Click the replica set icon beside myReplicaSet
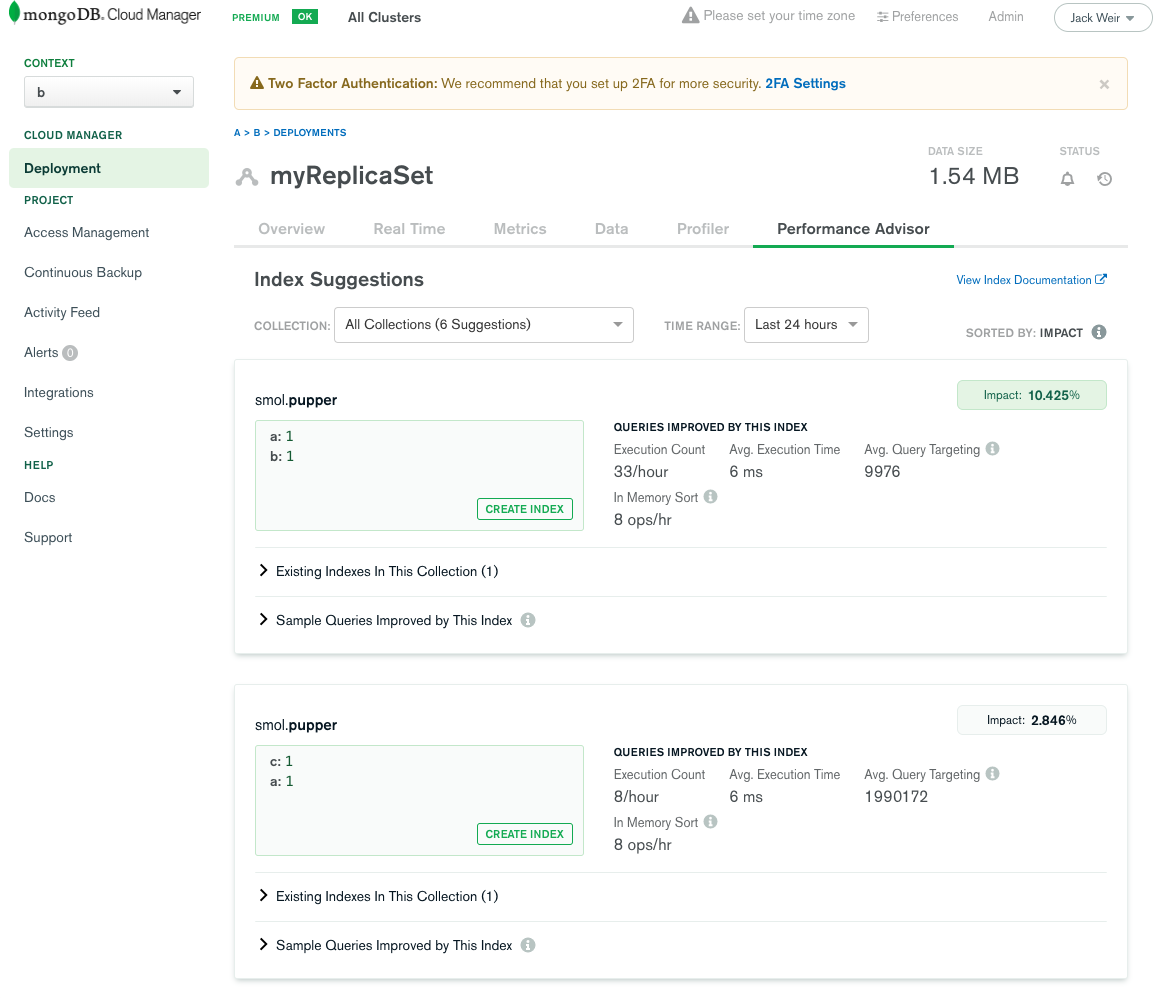The width and height of the screenshot is (1155, 998). pos(247,177)
